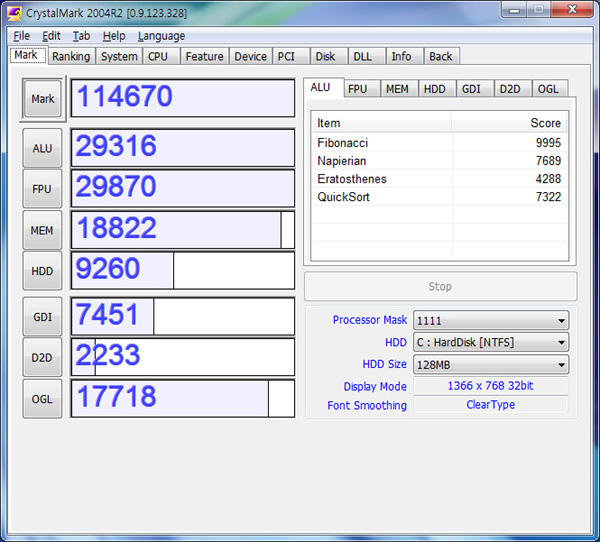Viewport: 600px width, 542px height.
Task: Minimize the CrystalMark window
Action: 514,9
